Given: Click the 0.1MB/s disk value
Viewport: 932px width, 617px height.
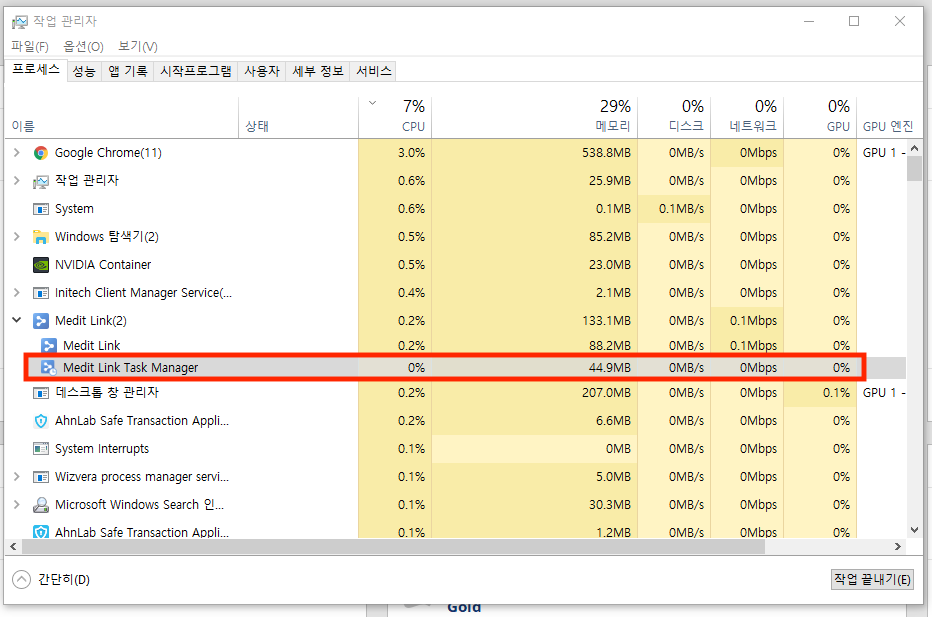Looking at the screenshot, I should point(681,209).
